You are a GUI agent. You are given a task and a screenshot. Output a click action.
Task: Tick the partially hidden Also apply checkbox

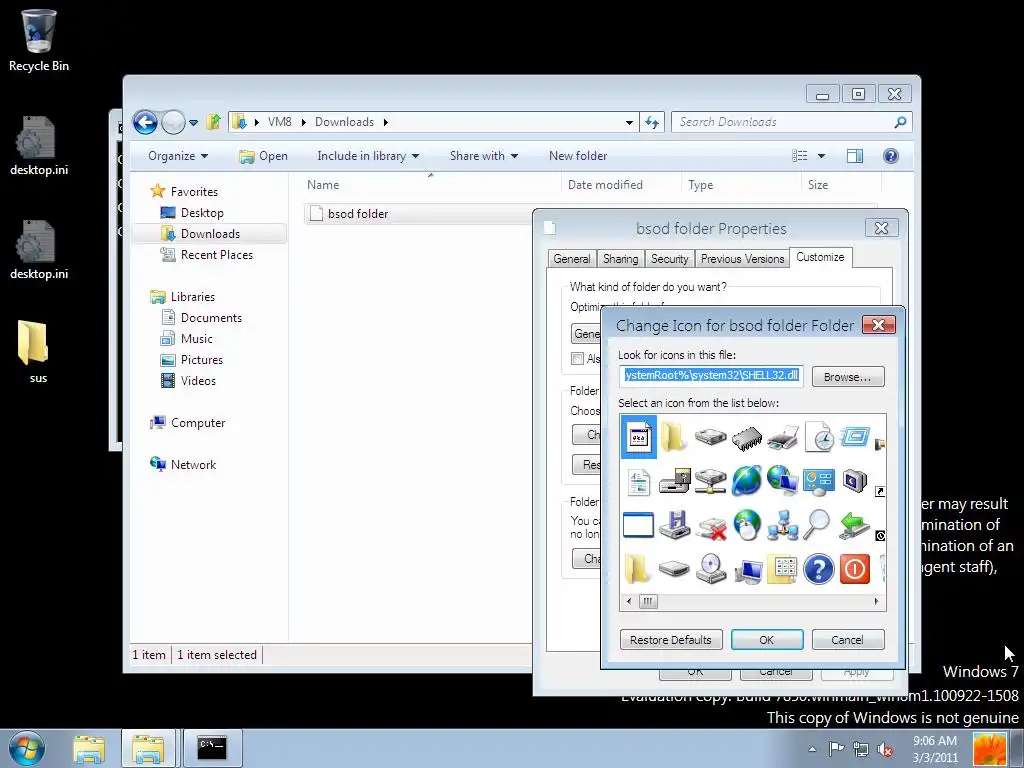tap(577, 359)
